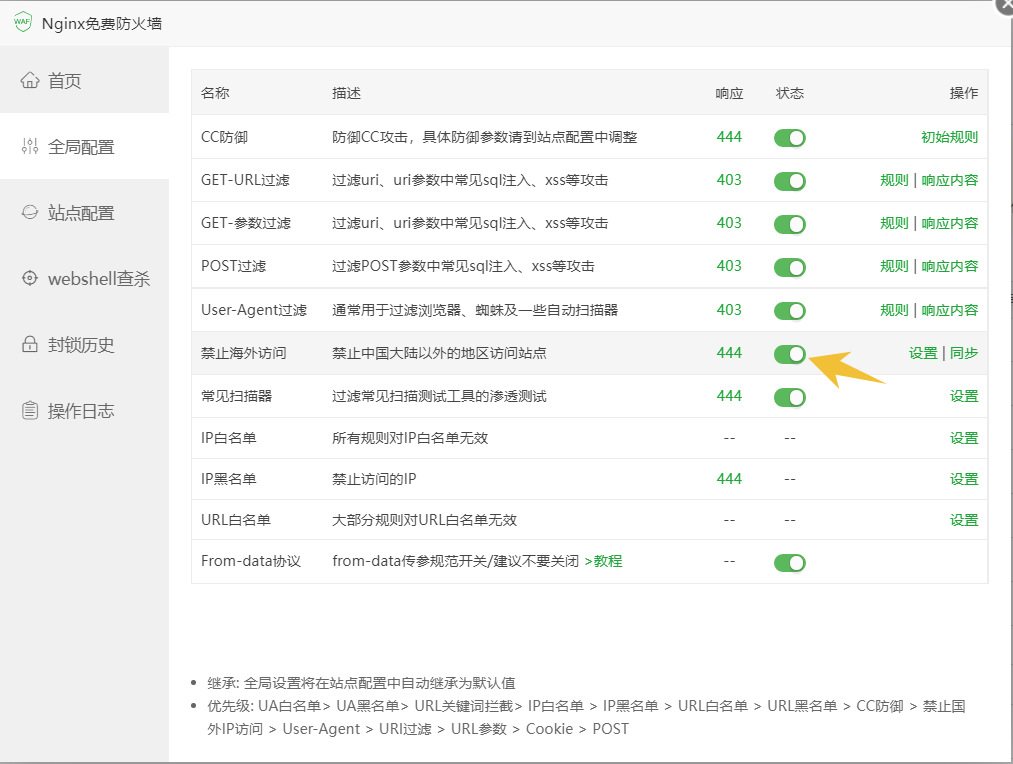The width and height of the screenshot is (1013, 764).
Task: Click the 名称 column header
Action: coord(215,93)
